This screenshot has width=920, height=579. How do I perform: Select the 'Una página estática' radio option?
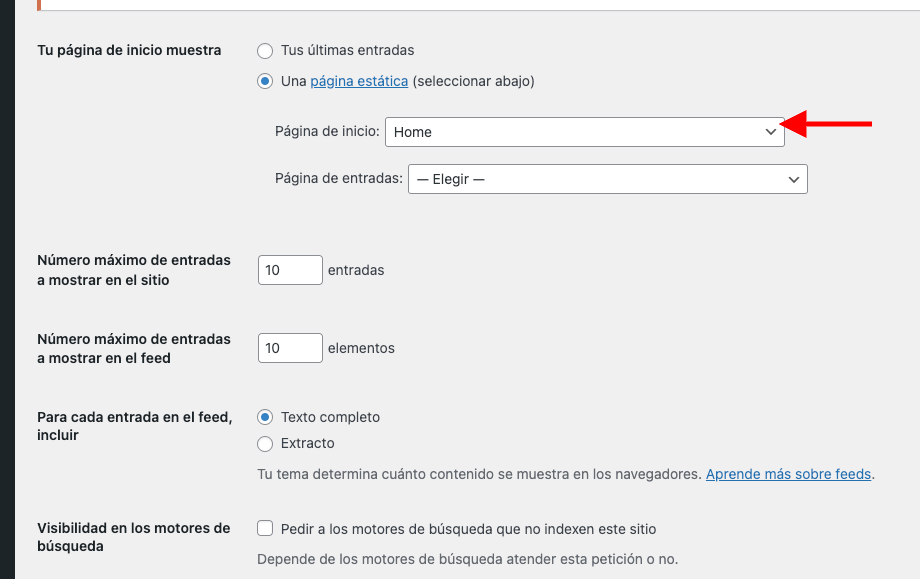(x=265, y=81)
